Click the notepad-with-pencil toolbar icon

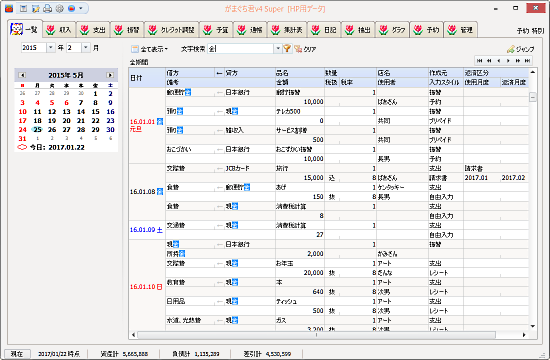tap(35, 8)
